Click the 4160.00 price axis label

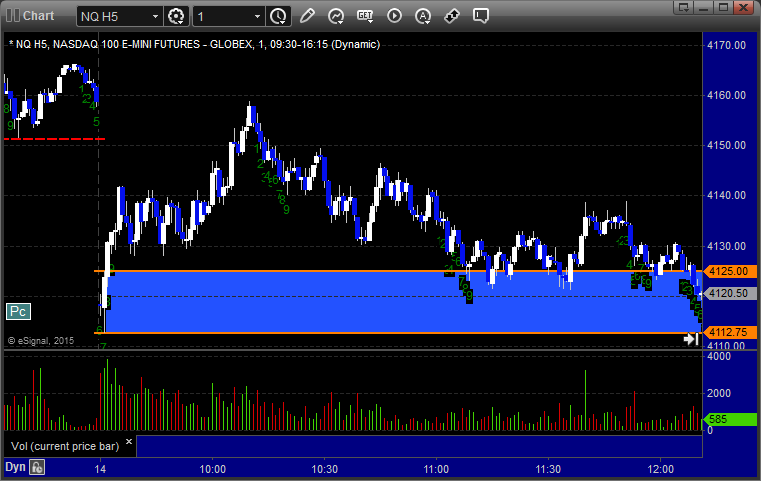coord(726,95)
